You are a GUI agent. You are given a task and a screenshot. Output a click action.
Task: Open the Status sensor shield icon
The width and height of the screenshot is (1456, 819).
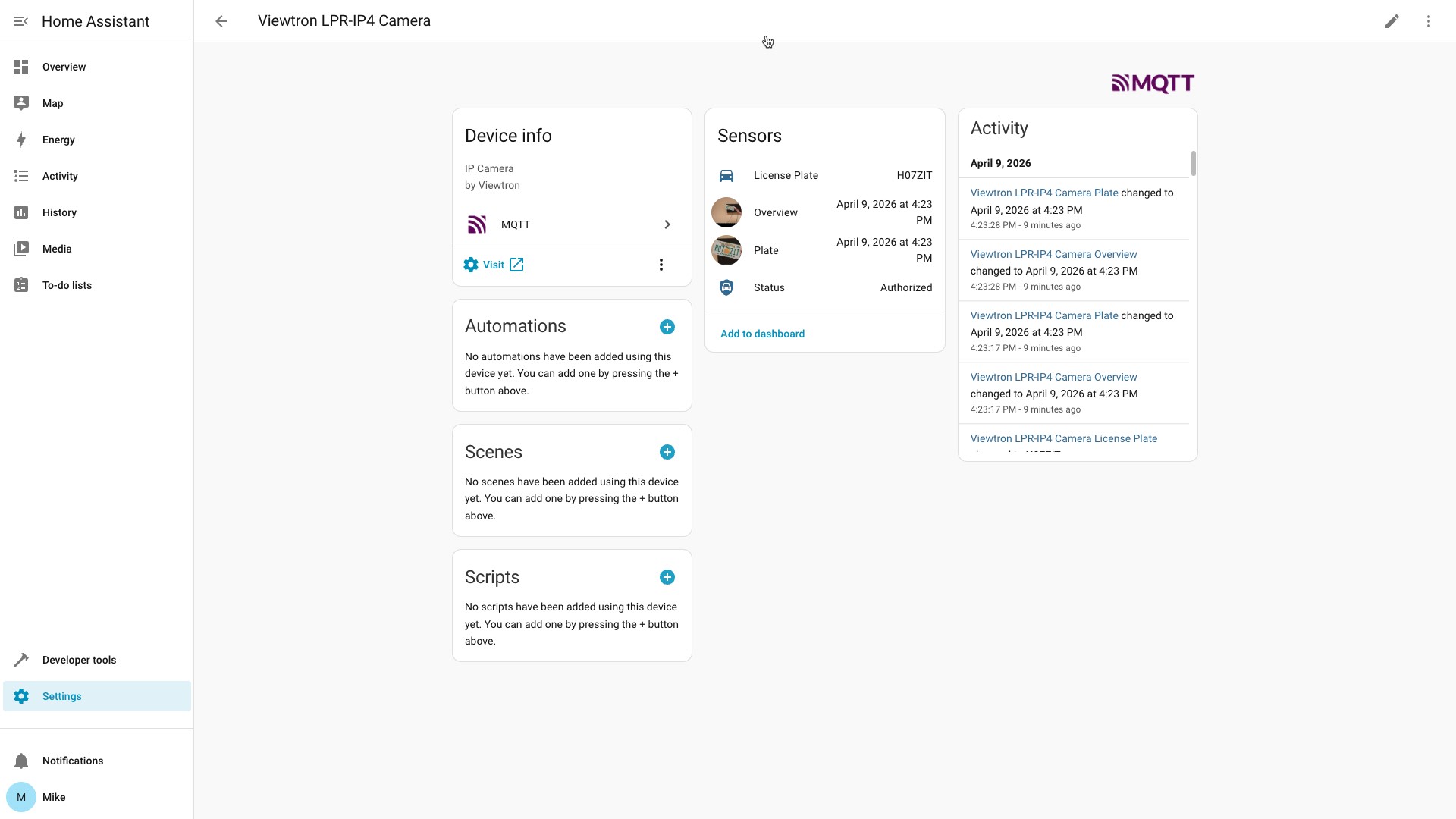click(x=726, y=287)
